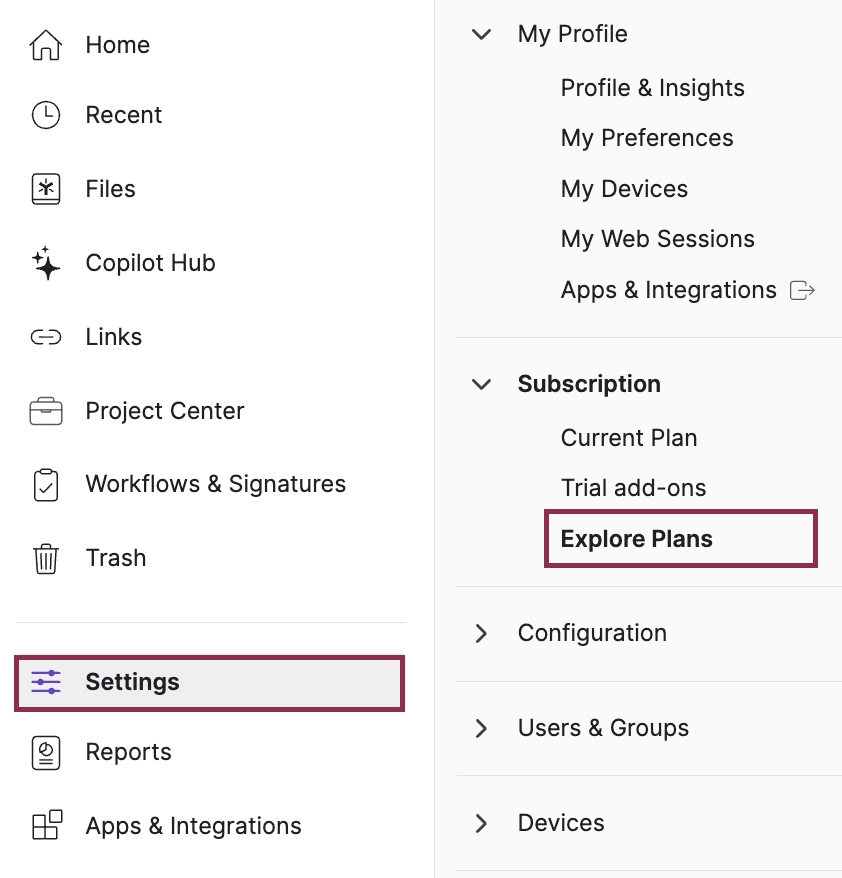Click the Links chain icon

pyautogui.click(x=46, y=337)
